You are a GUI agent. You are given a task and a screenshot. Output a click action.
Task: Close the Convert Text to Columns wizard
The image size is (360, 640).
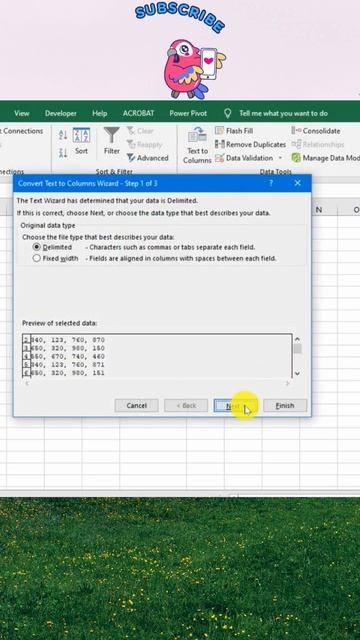coord(298,183)
